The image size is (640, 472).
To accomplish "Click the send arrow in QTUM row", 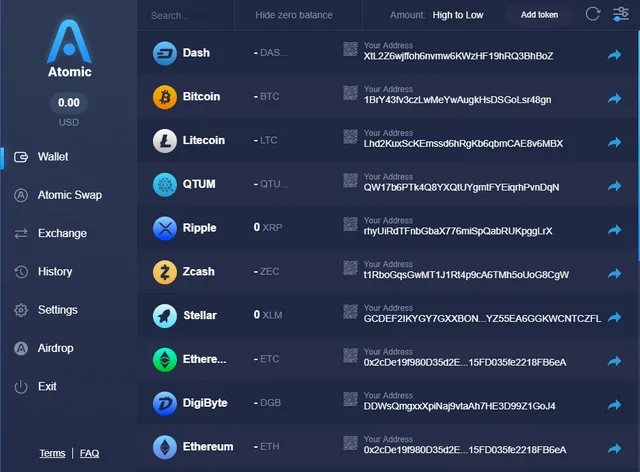I will click(614, 186).
